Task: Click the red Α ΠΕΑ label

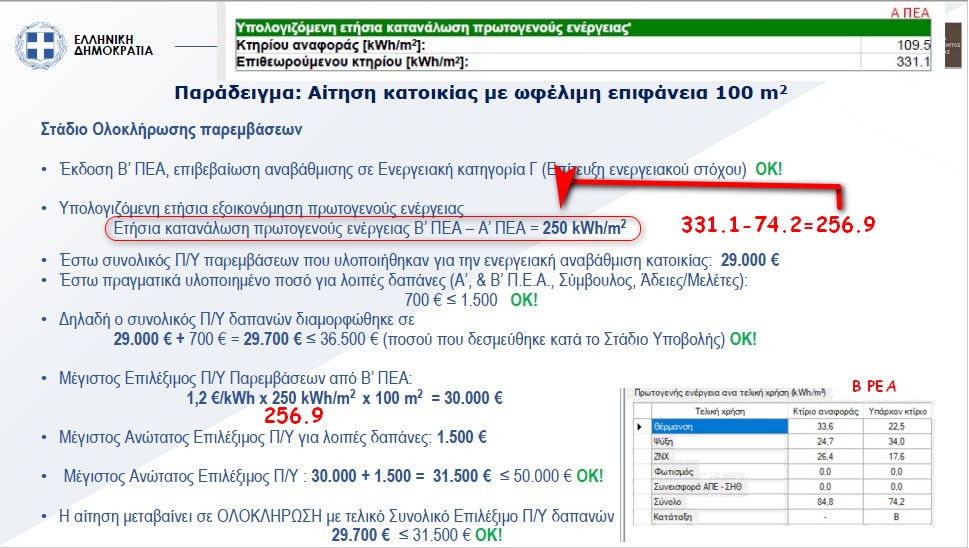Action: [910, 11]
